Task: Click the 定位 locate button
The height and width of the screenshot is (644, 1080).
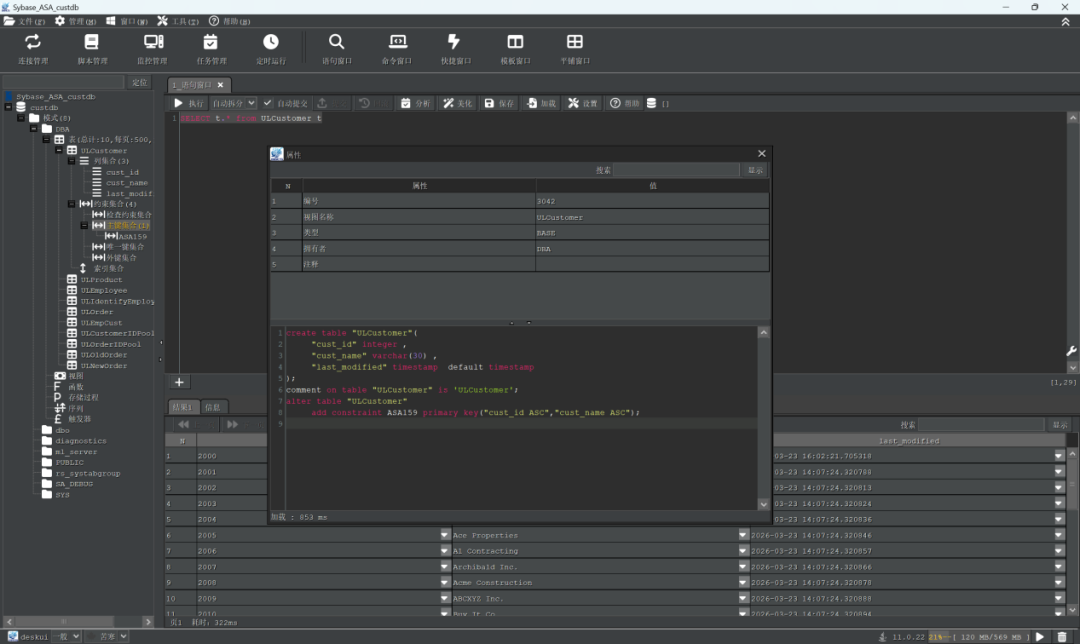Action: click(x=140, y=82)
